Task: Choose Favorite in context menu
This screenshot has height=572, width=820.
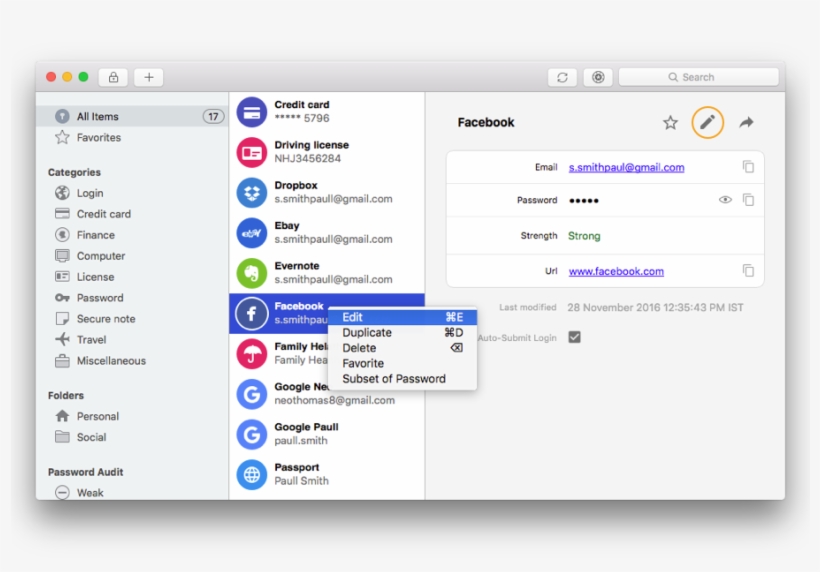Action: point(402,363)
